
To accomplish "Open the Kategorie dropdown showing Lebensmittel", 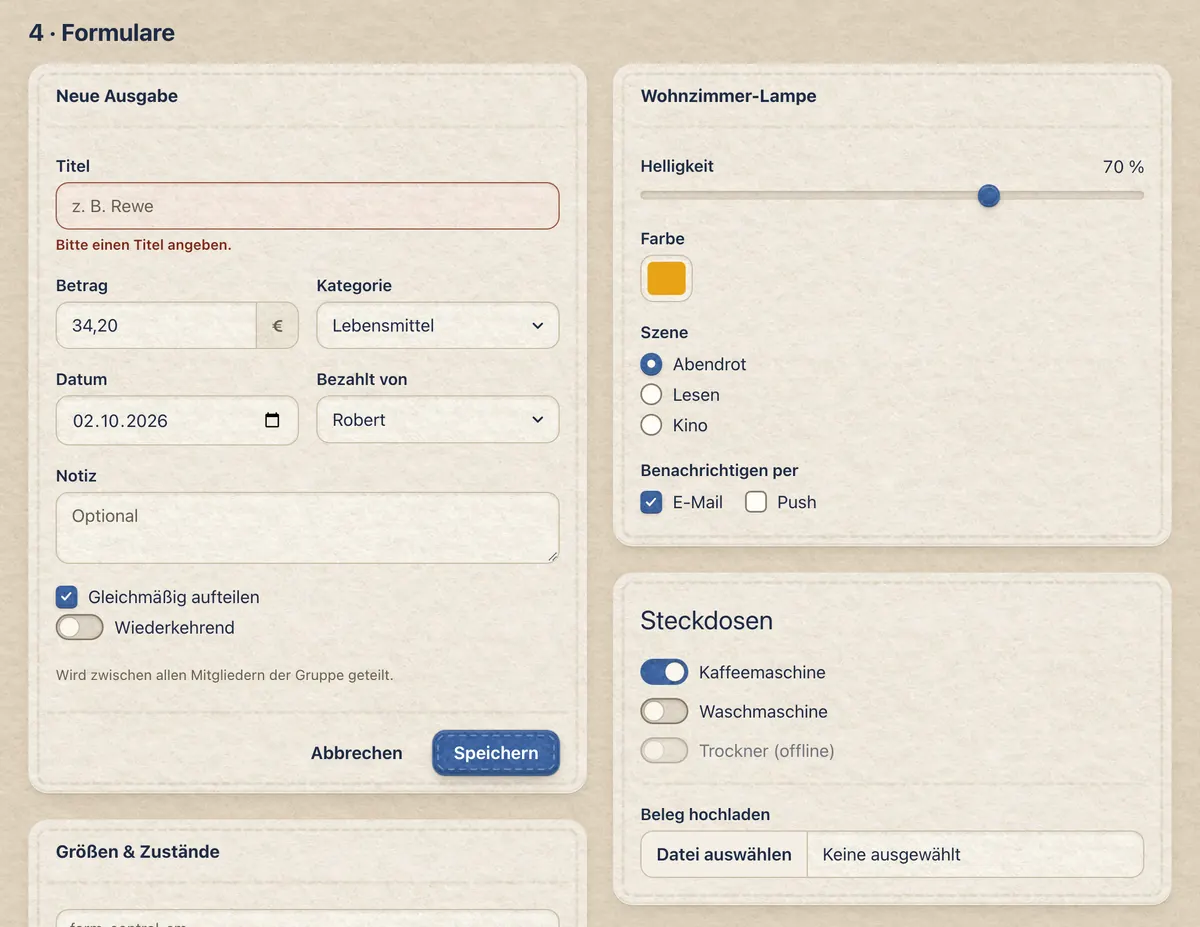I will click(438, 326).
